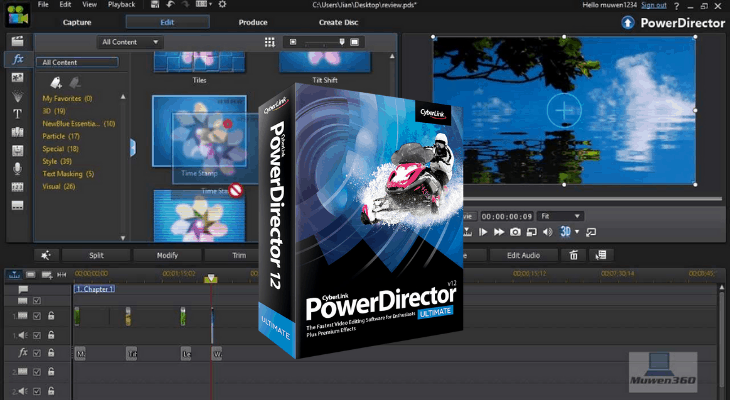Click the Split button
Screen dimensions: 730x400
point(96,255)
